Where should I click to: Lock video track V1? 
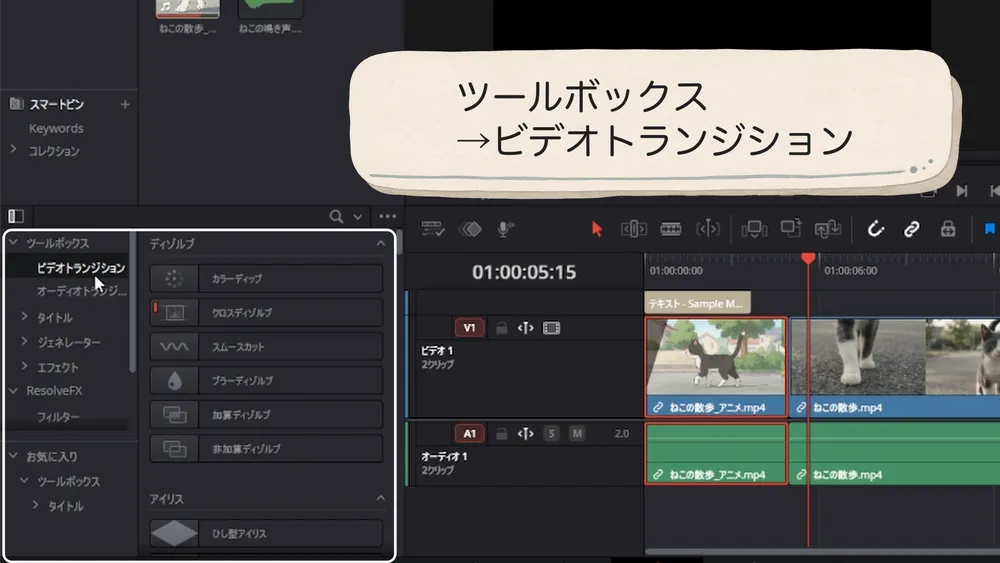tap(502, 328)
